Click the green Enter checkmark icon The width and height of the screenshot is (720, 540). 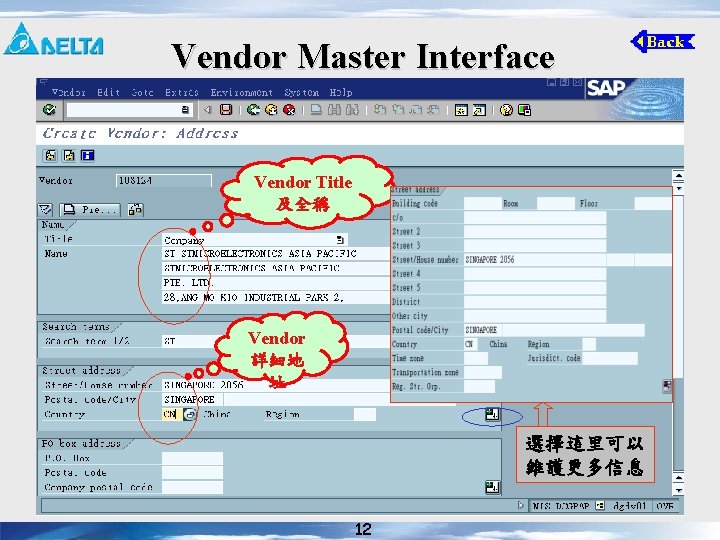click(x=49, y=110)
